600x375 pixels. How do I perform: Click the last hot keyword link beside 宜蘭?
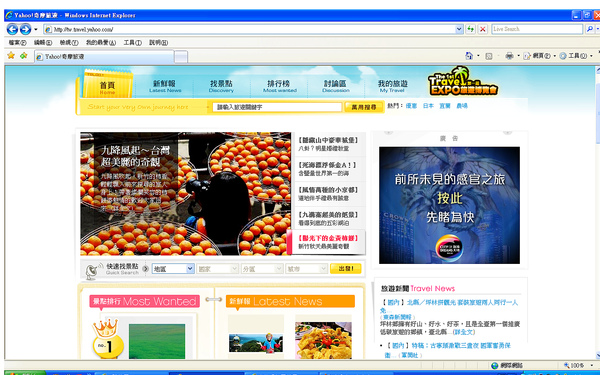click(x=462, y=106)
